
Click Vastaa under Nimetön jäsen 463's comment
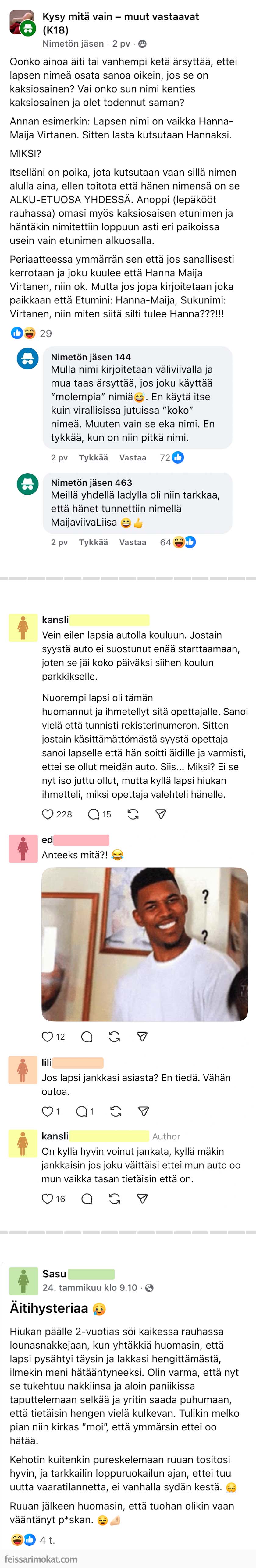(x=132, y=542)
